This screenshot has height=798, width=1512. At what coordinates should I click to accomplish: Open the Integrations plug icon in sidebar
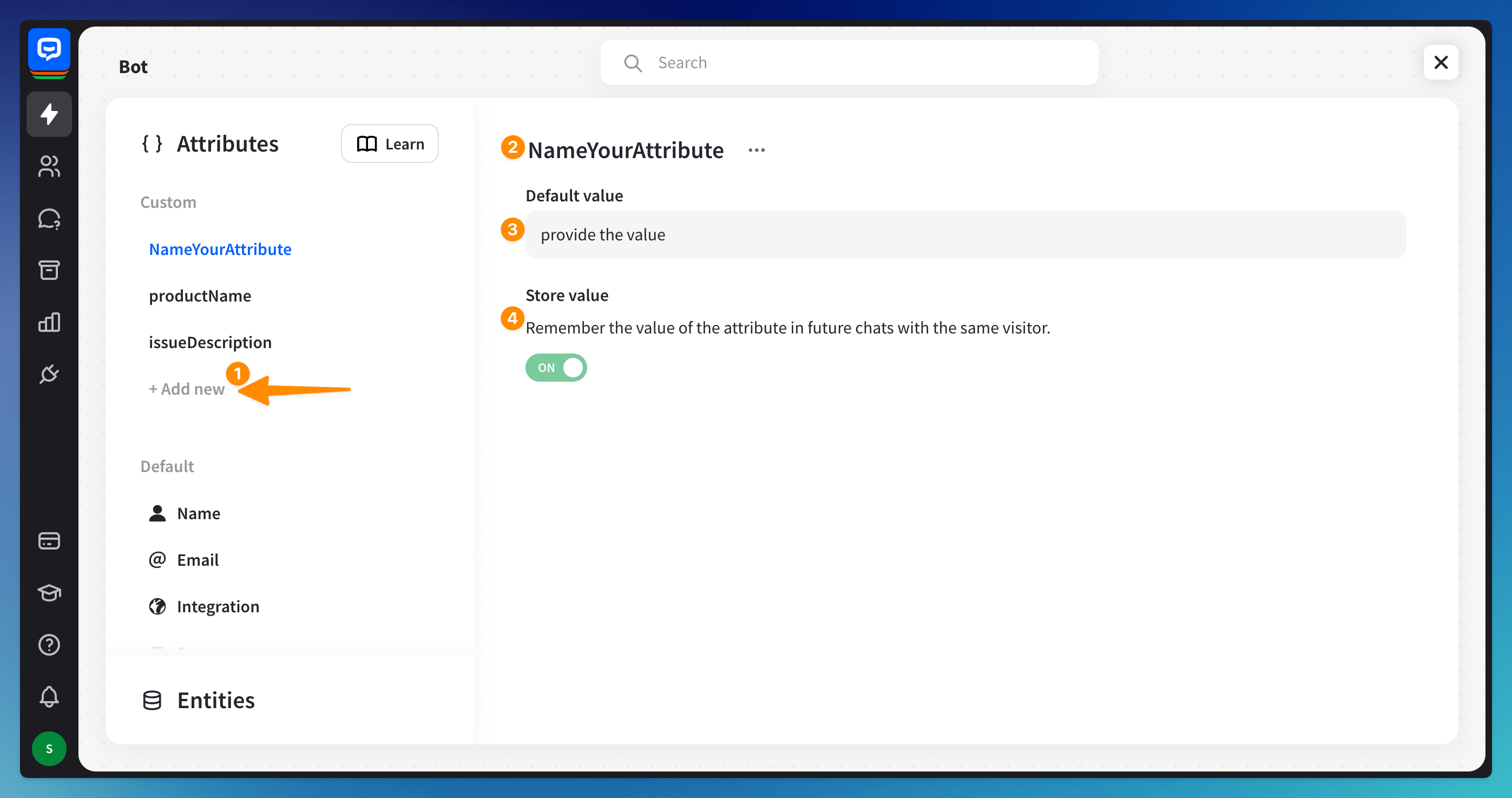pos(49,374)
